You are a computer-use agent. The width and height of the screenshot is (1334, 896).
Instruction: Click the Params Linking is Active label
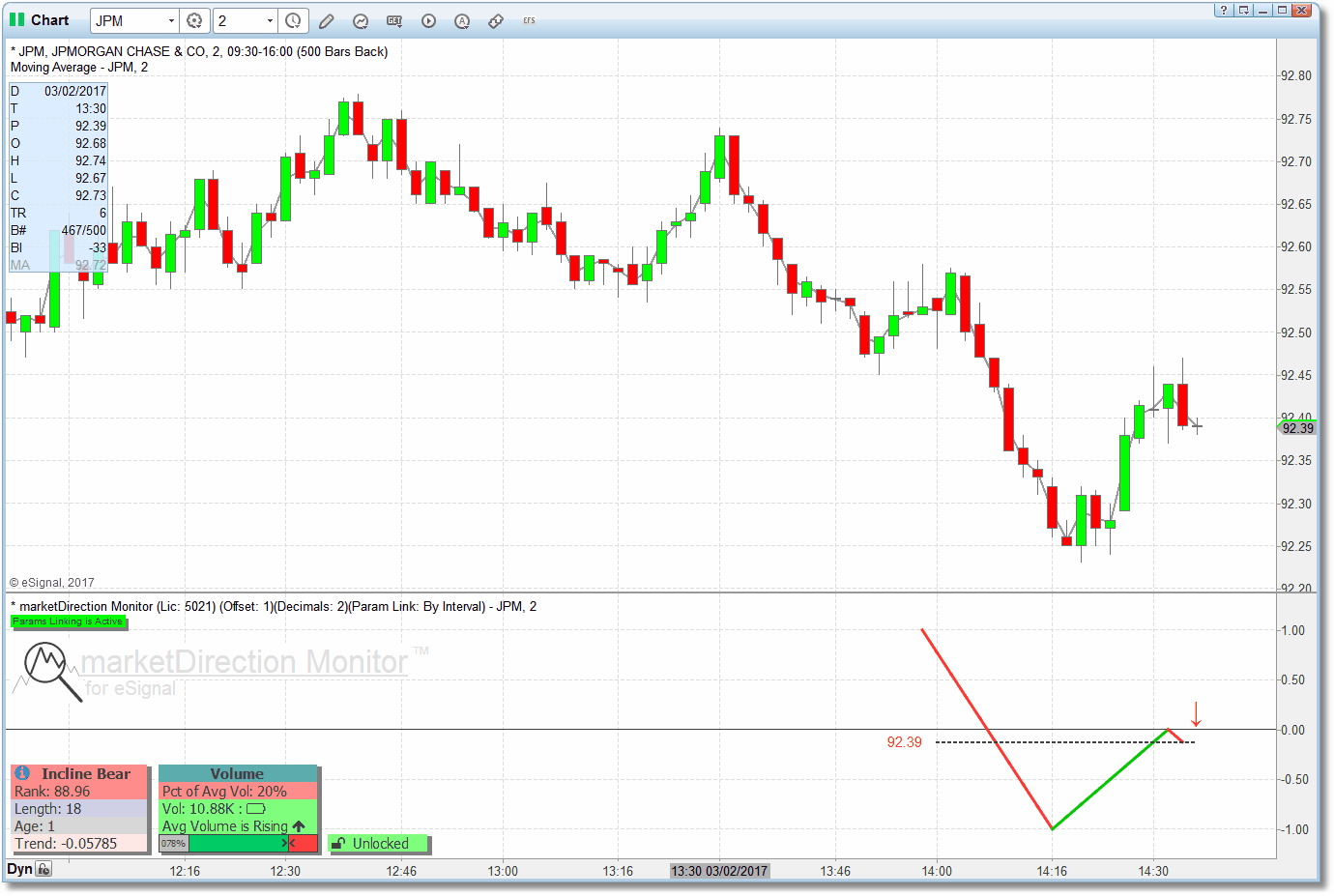(x=68, y=621)
